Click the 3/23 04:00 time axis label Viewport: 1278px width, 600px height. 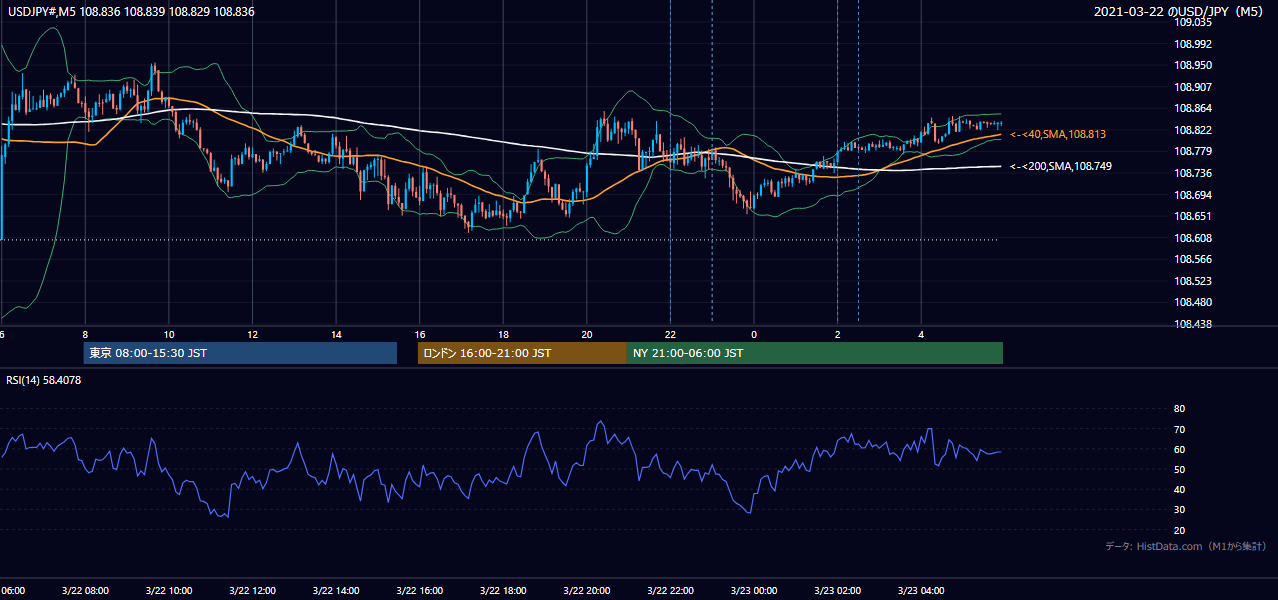click(921, 591)
